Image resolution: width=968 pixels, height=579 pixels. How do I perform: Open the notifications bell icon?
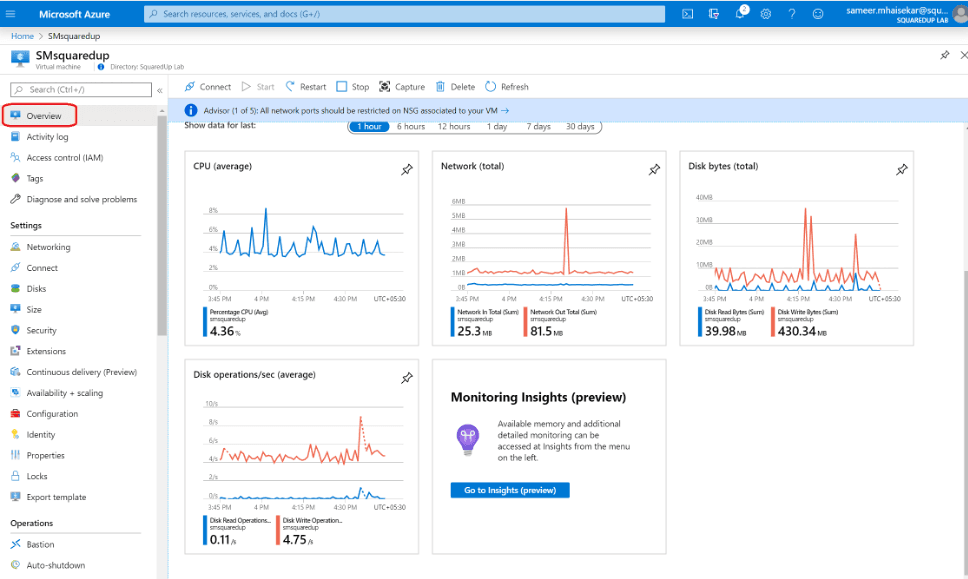click(x=740, y=14)
